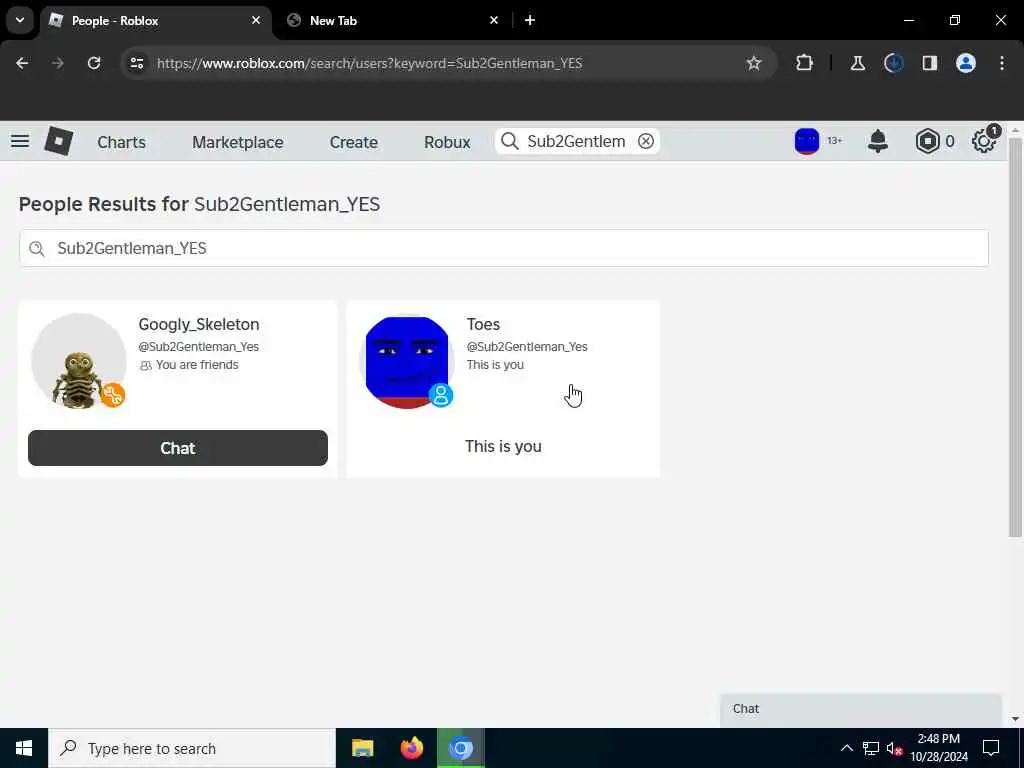This screenshot has width=1024, height=768.
Task: Open the Robux menu
Action: coord(447,142)
